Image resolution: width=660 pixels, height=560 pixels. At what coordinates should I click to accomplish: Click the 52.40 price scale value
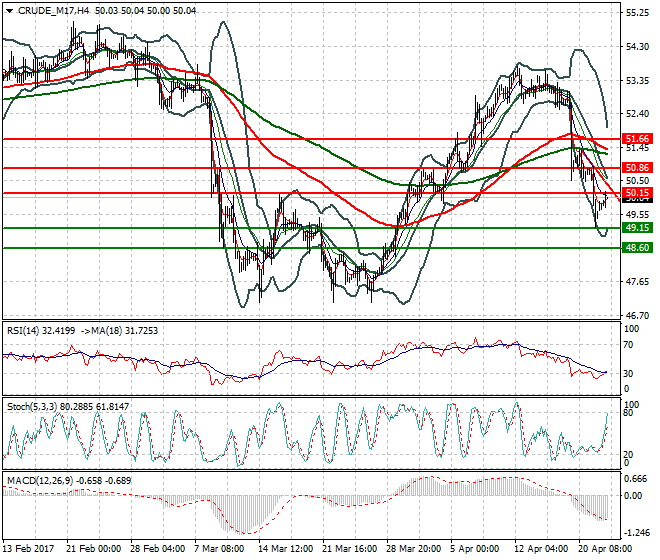tap(637, 114)
